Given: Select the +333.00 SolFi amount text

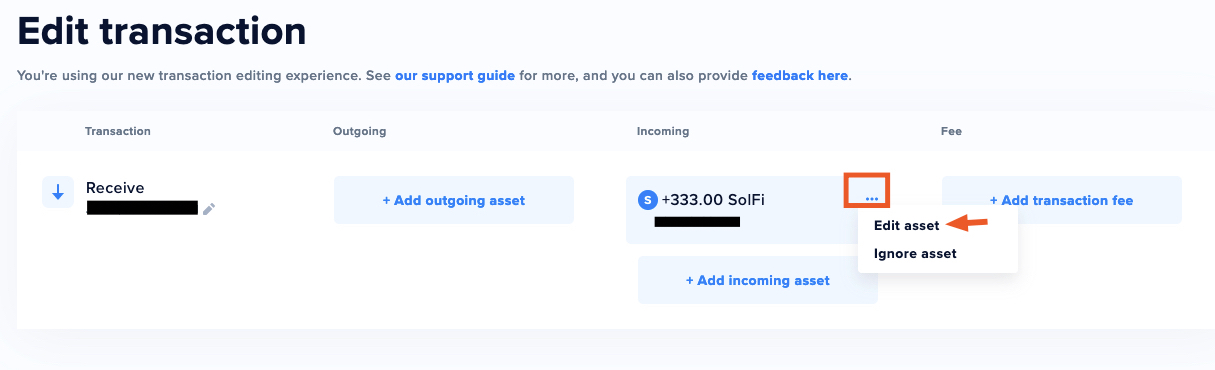Looking at the screenshot, I should pos(717,200).
